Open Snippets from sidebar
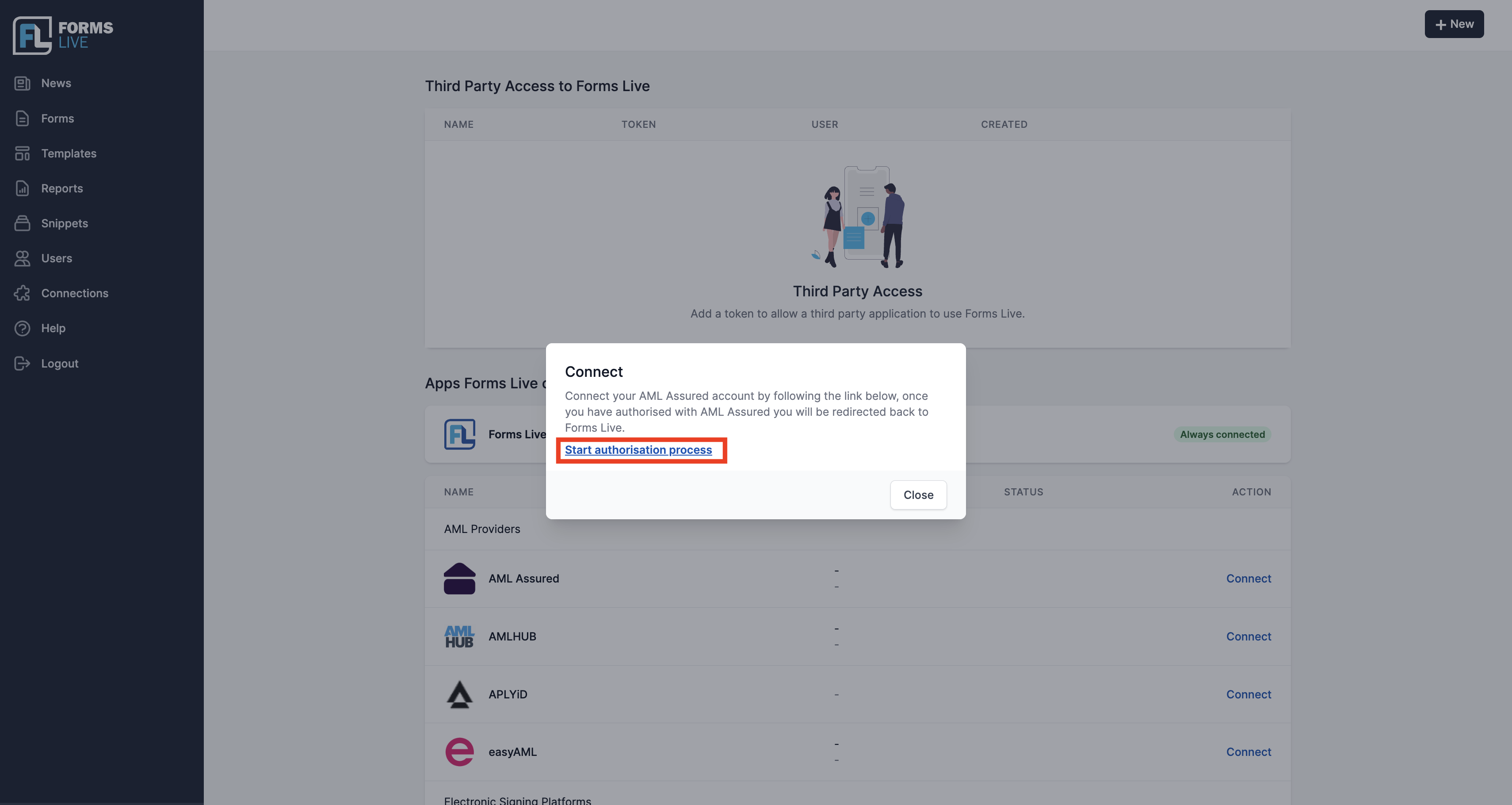The height and width of the screenshot is (805, 1512). [x=65, y=223]
